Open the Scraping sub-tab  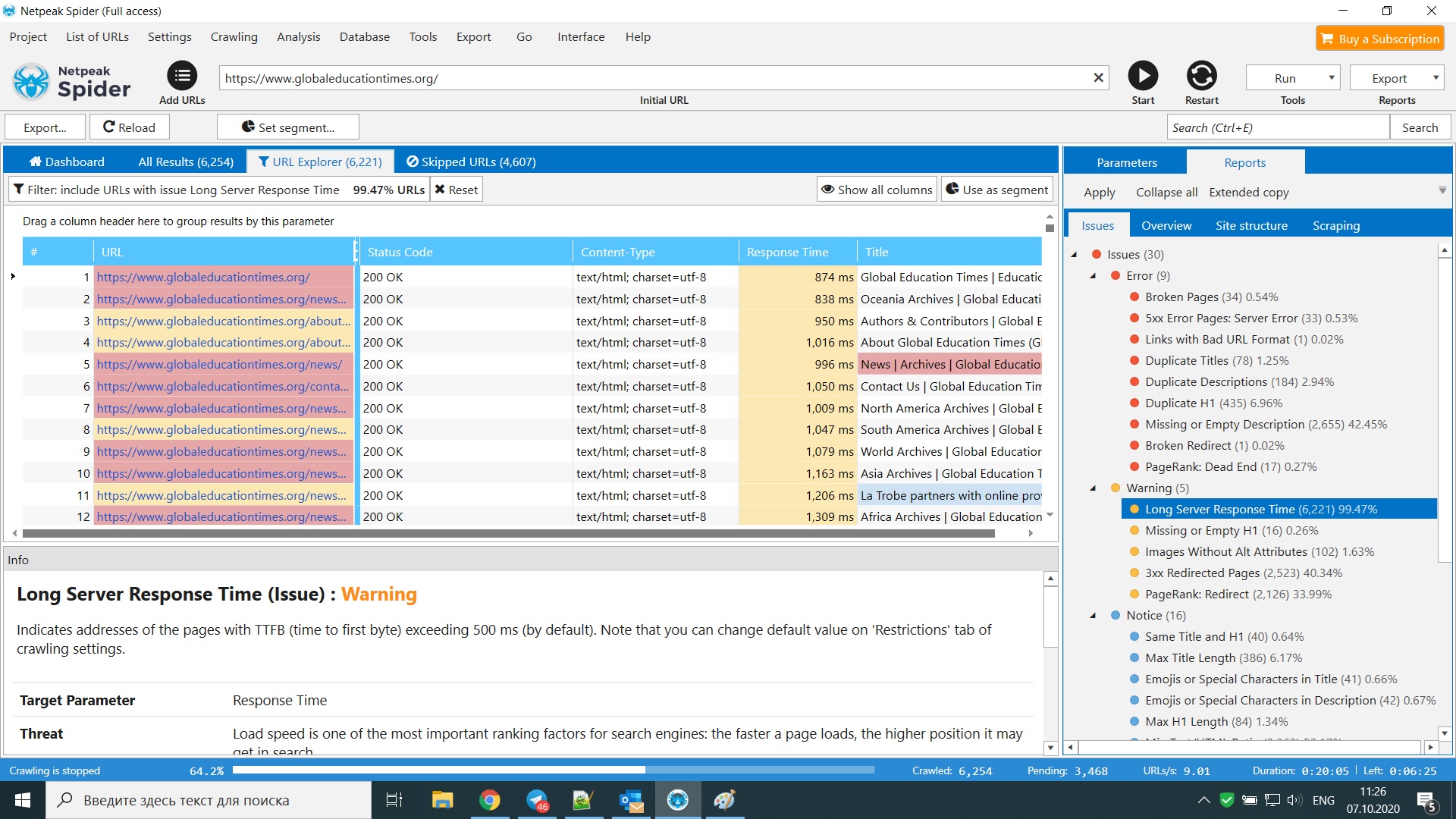[1336, 225]
